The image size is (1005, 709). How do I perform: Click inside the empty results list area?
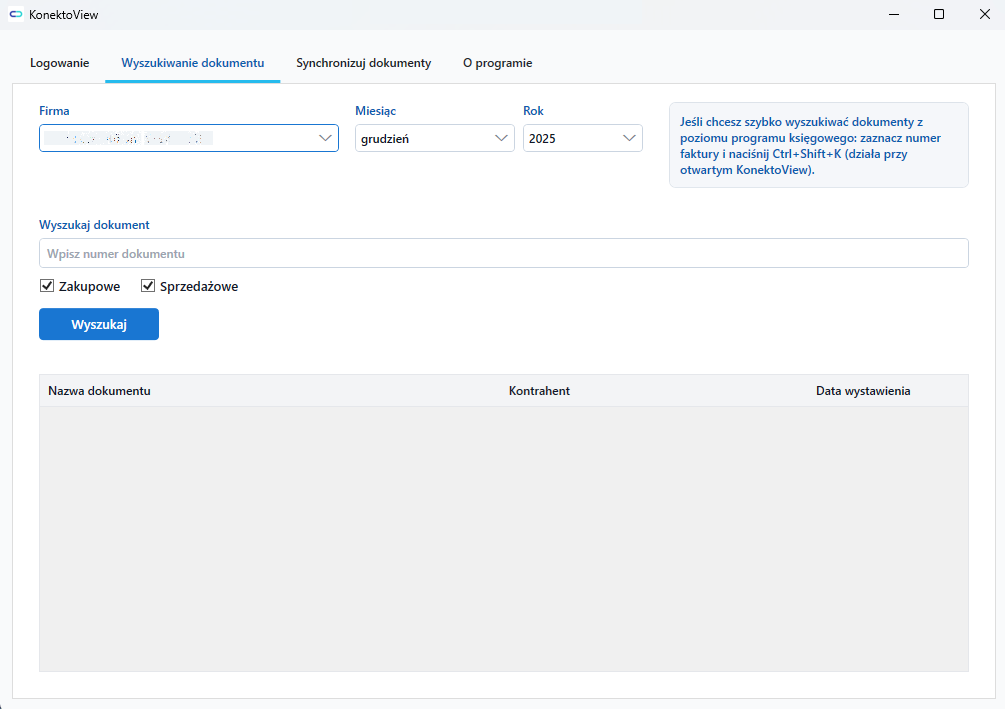[503, 538]
